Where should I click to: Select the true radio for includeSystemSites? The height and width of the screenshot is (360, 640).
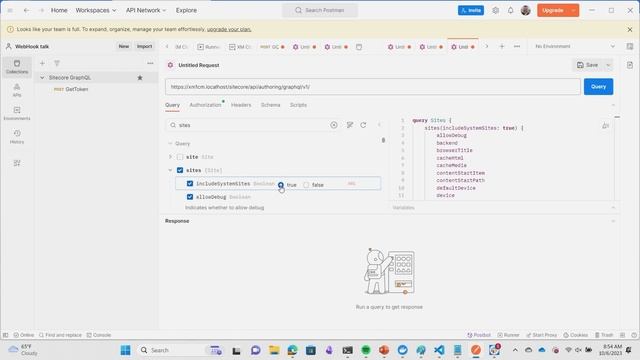[281, 185]
